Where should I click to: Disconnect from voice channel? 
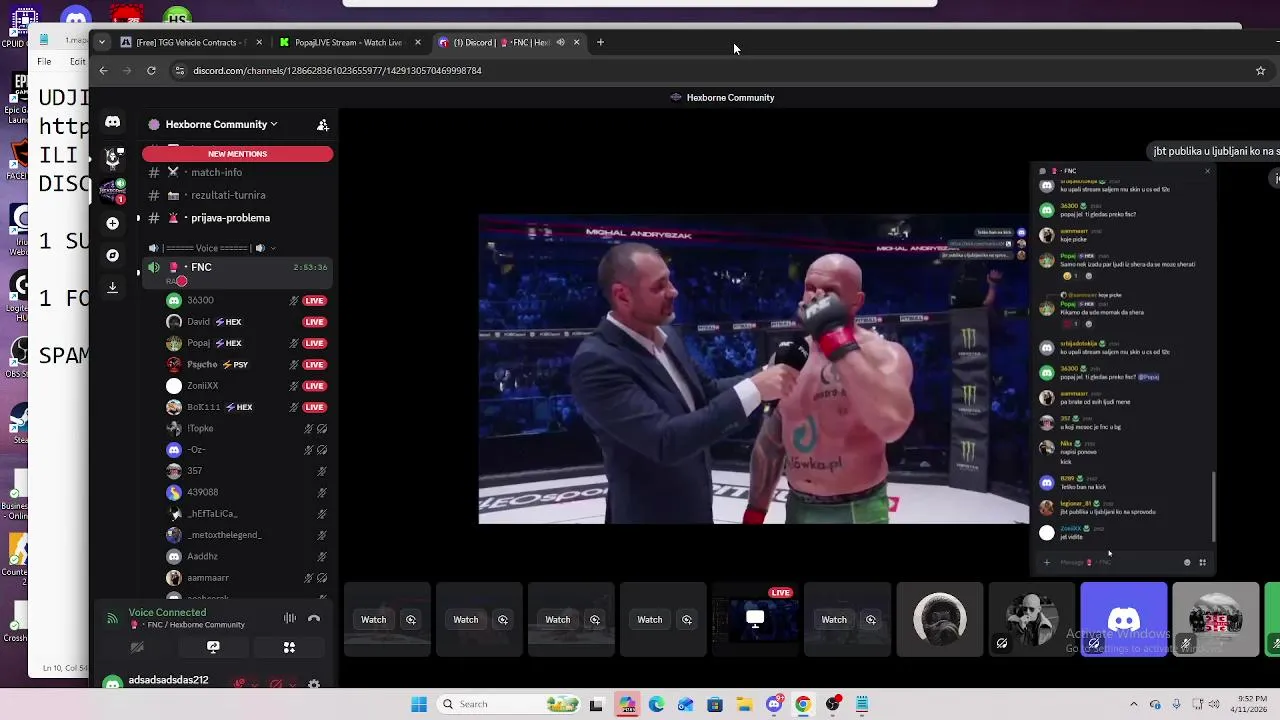[x=314, y=619]
